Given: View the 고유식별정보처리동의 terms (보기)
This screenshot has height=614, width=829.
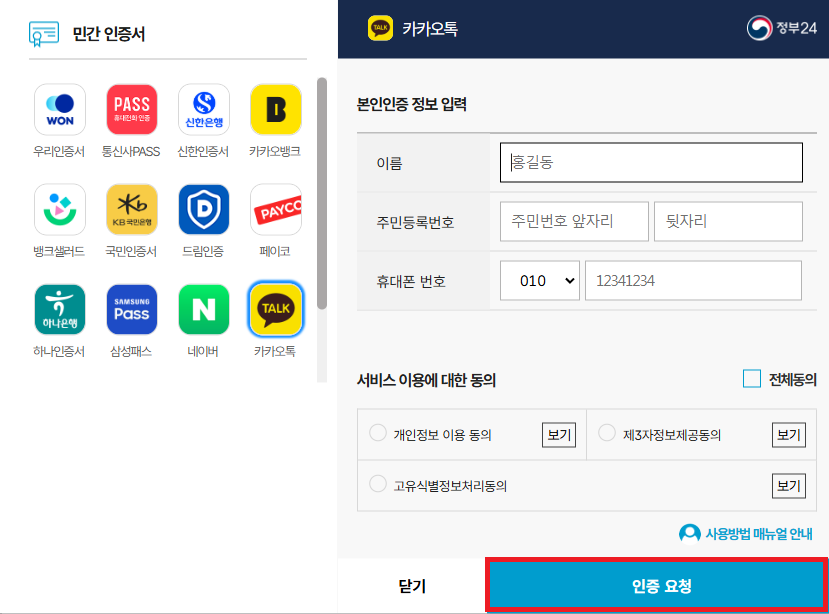Looking at the screenshot, I should click(789, 485).
